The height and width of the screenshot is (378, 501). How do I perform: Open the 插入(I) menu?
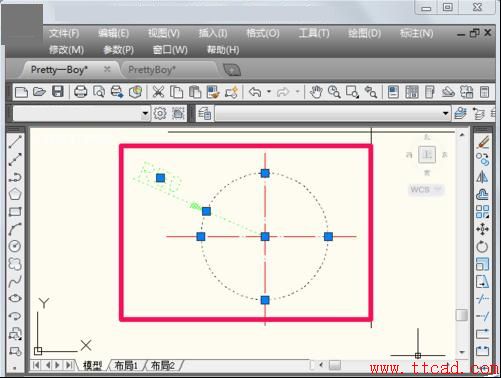213,33
